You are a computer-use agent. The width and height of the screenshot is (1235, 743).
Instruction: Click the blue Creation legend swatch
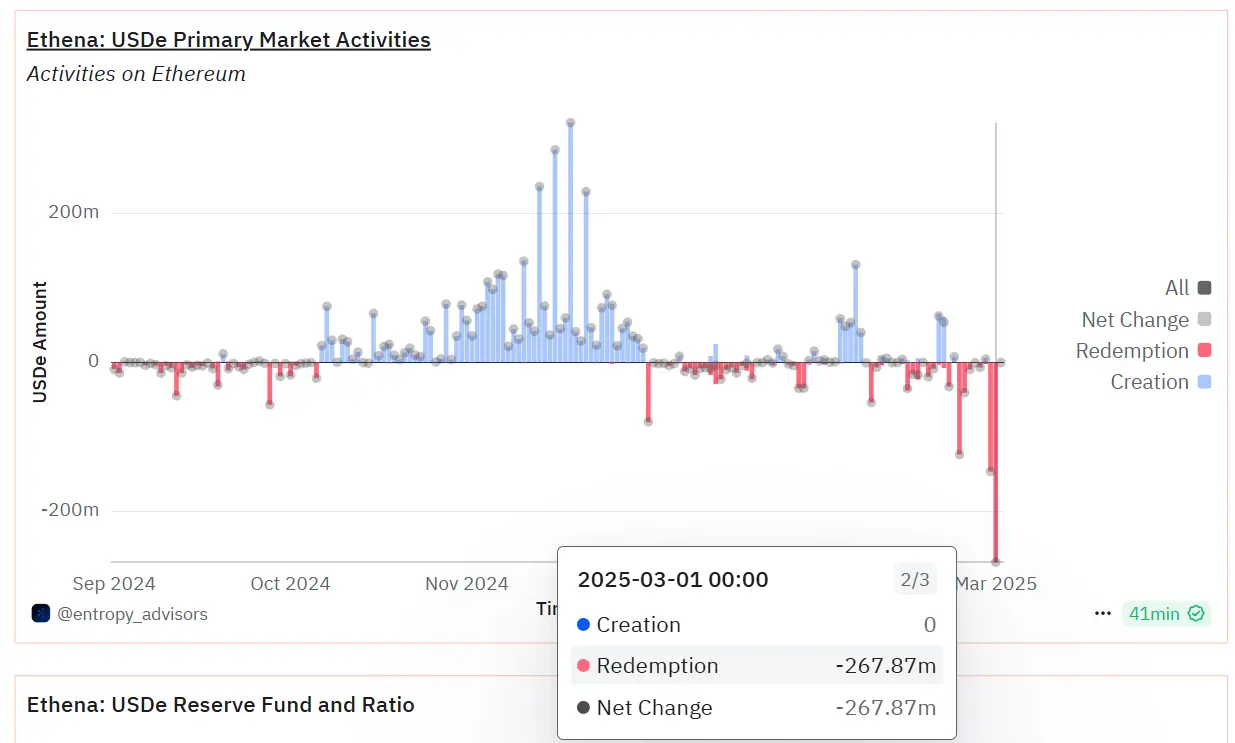(x=1204, y=382)
